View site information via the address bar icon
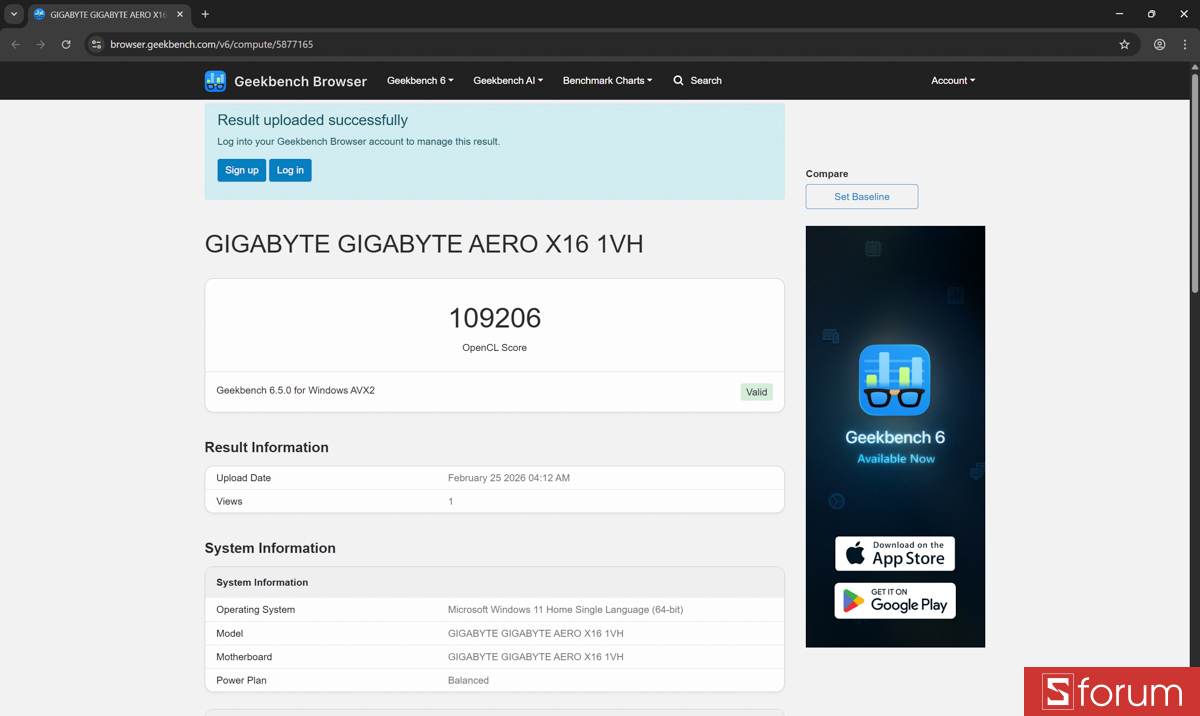Viewport: 1200px width, 716px height. tap(97, 44)
